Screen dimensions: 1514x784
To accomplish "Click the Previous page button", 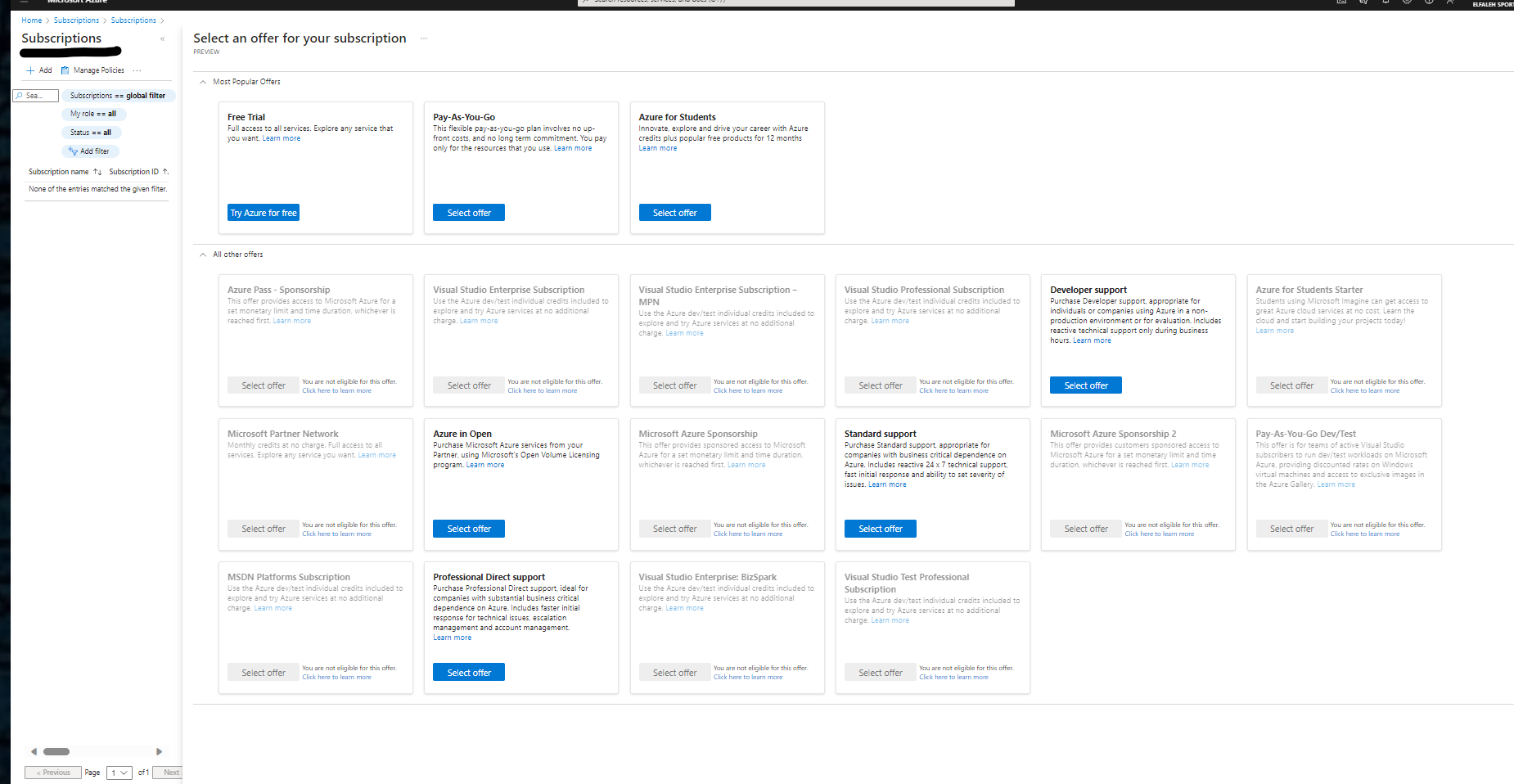I will coord(53,773).
